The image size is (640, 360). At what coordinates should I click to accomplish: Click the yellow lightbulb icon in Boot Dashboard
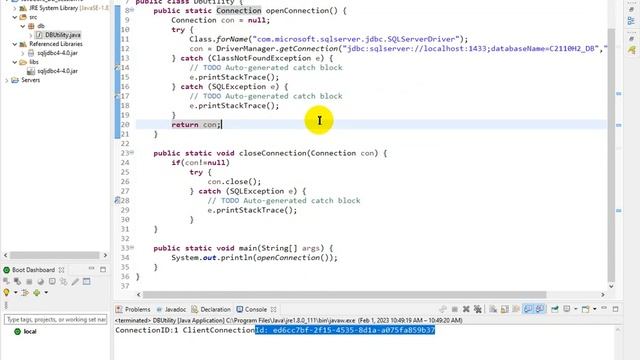pyautogui.click(x=6, y=292)
